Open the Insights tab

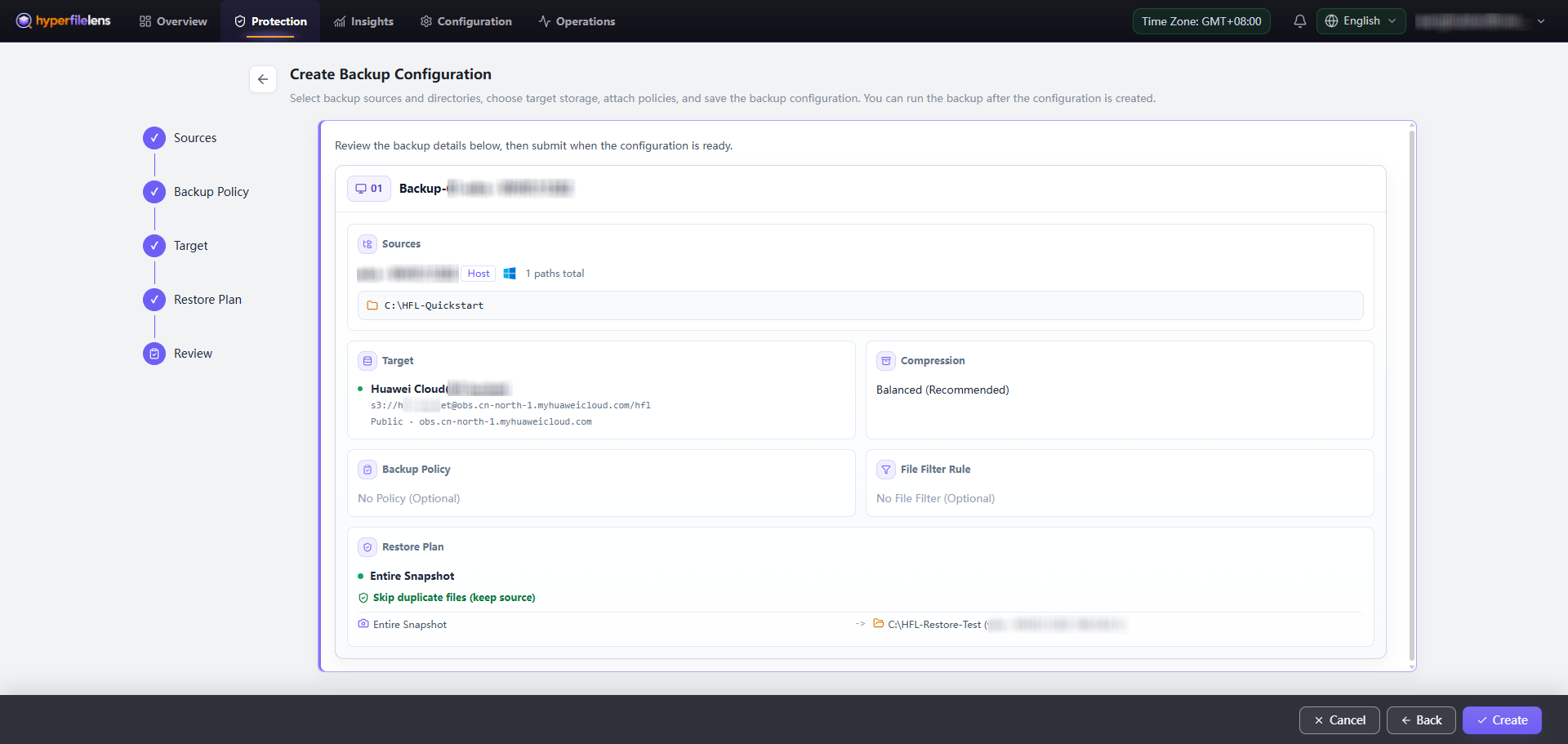tap(363, 21)
